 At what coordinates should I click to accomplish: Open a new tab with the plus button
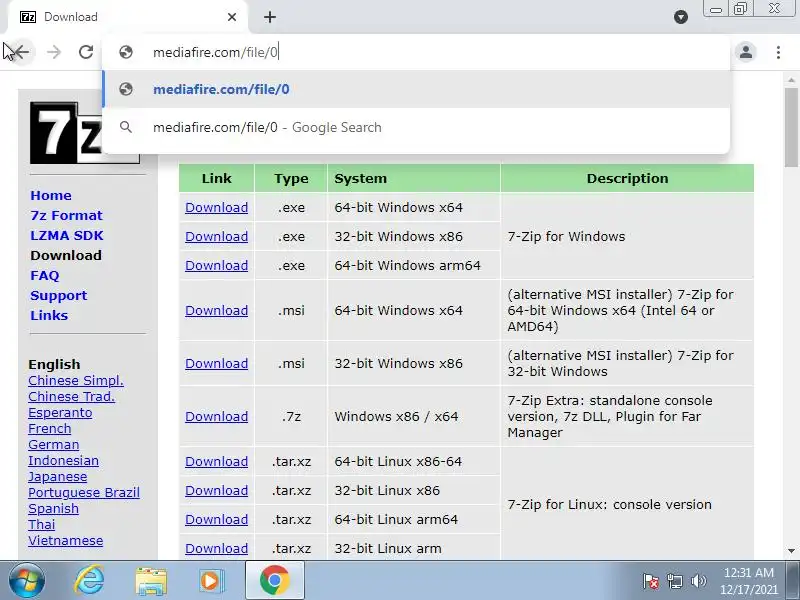tap(270, 17)
